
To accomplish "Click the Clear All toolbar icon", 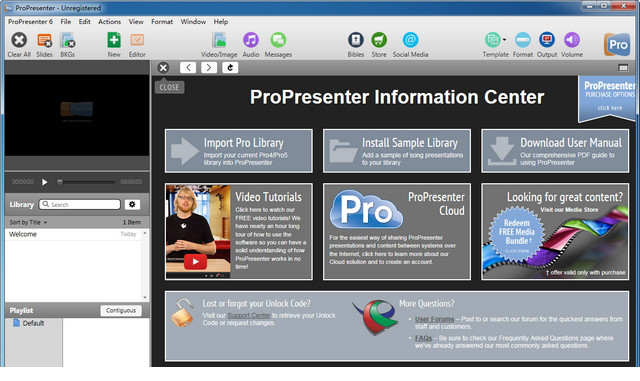I will pos(19,40).
